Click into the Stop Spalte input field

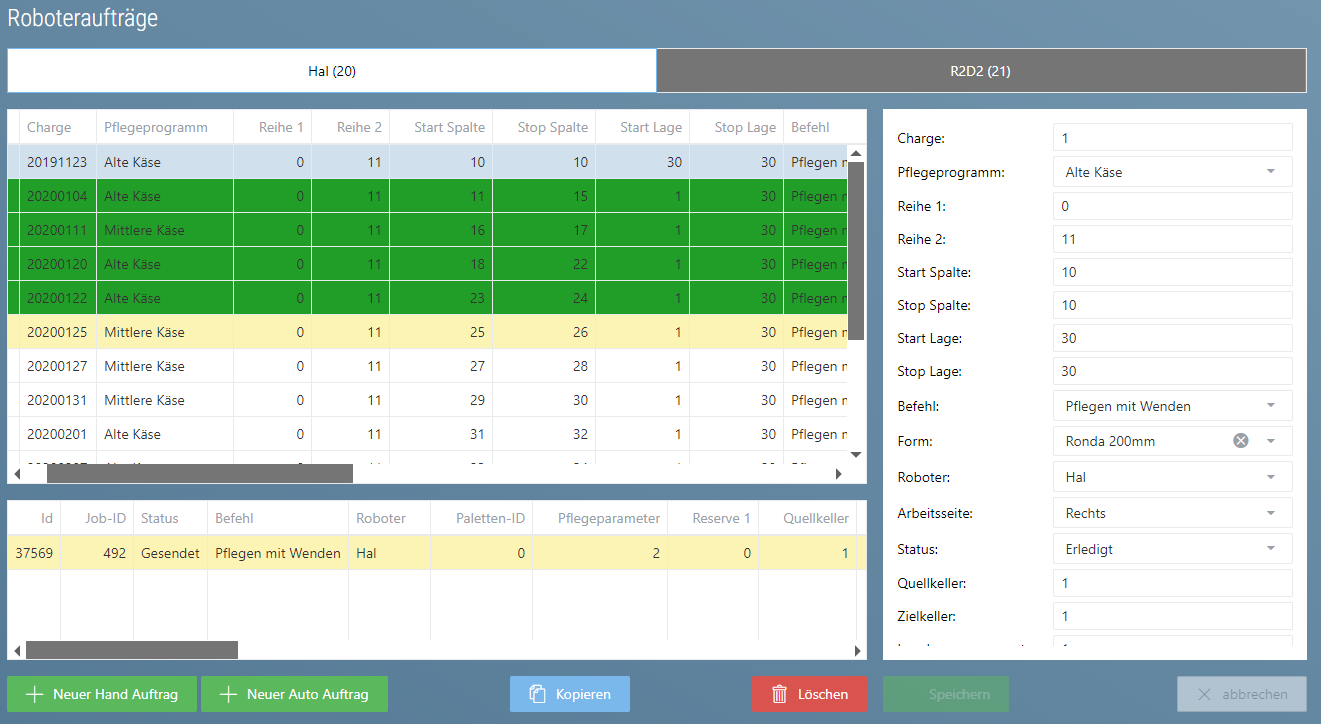coord(1173,305)
